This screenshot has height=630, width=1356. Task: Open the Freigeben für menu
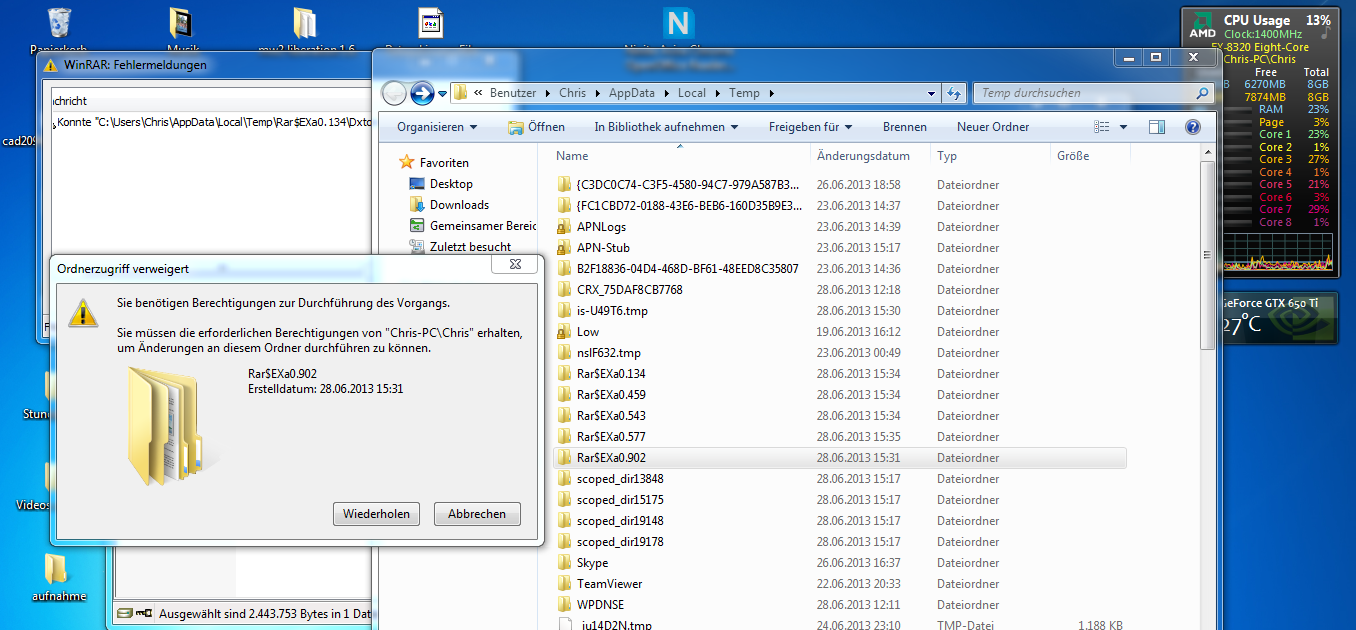[810, 127]
